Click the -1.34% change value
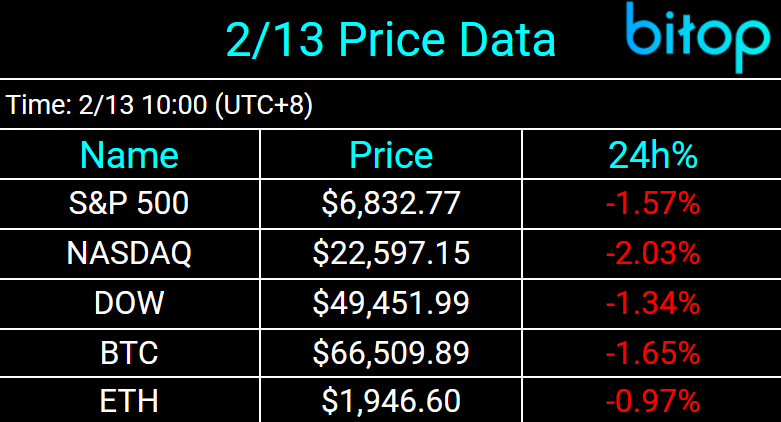 (x=652, y=303)
